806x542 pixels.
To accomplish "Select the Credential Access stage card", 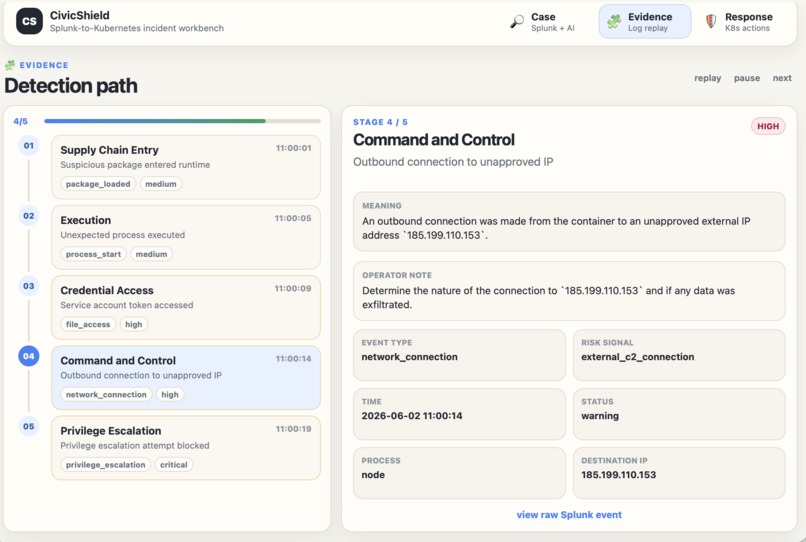I will [186, 308].
